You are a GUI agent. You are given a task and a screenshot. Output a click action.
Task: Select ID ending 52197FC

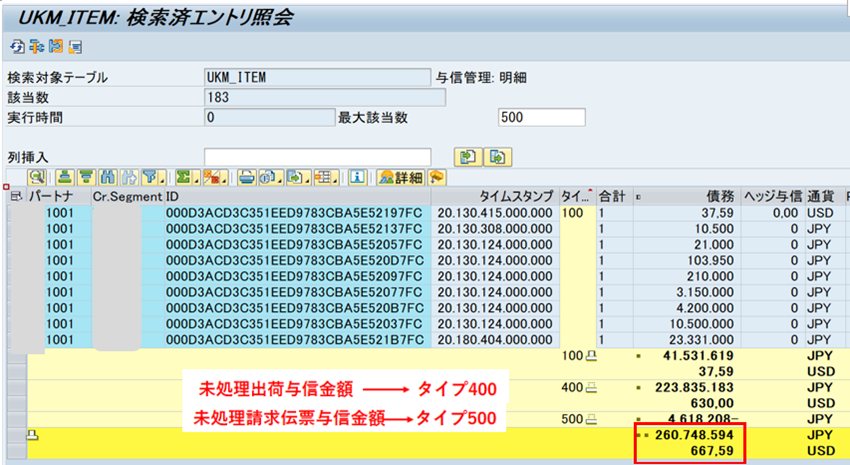pos(294,213)
